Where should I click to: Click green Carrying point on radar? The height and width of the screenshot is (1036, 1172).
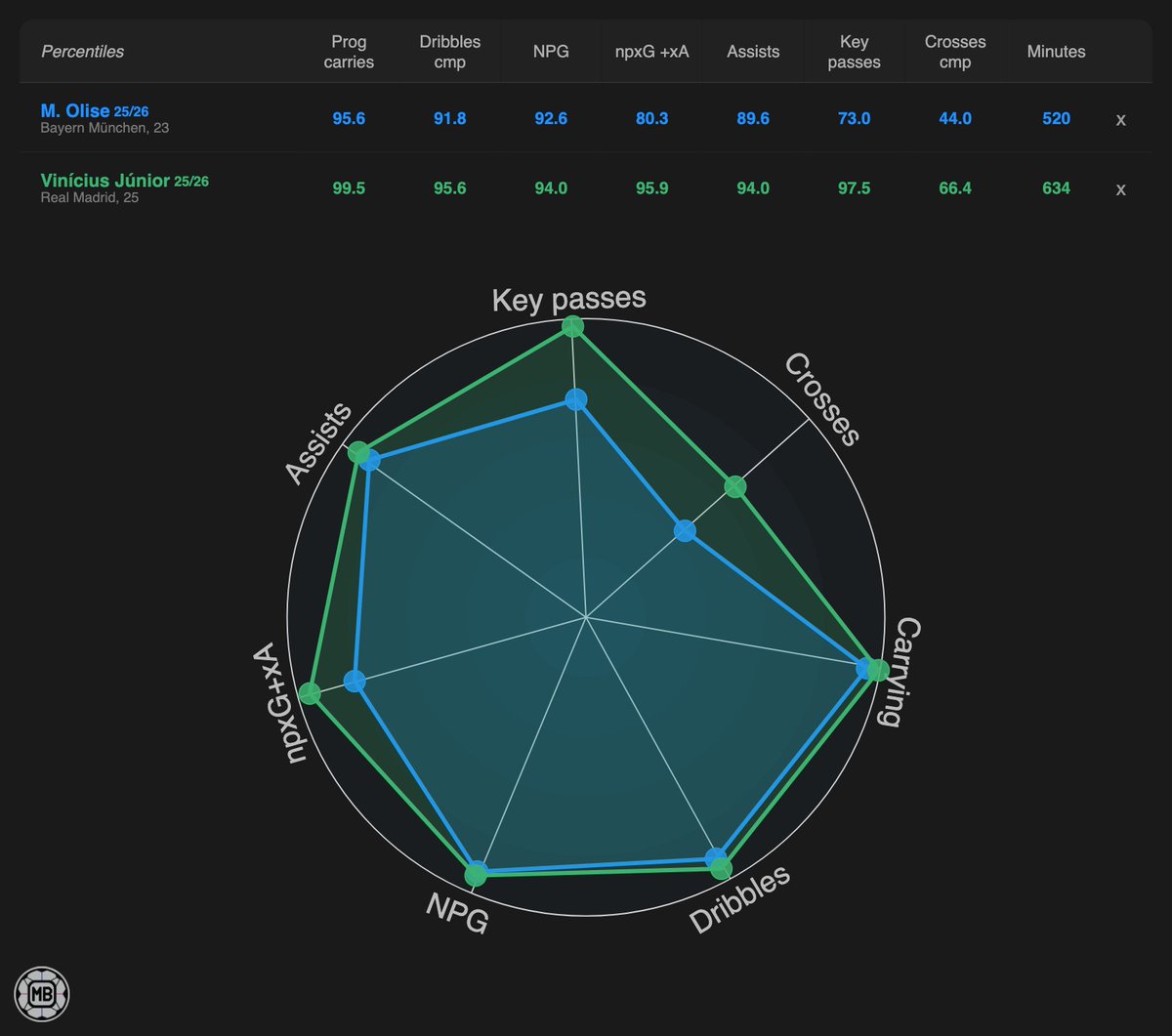pos(877,670)
